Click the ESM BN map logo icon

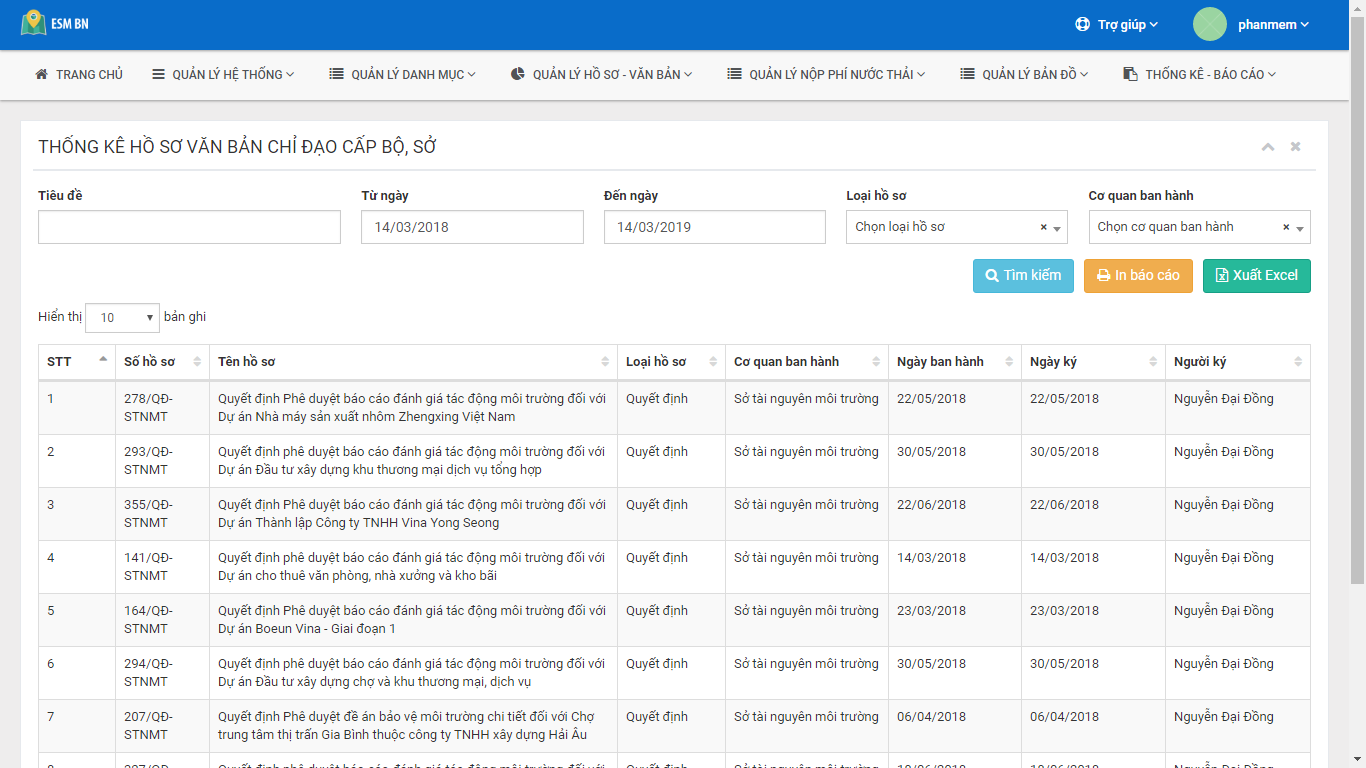point(34,24)
